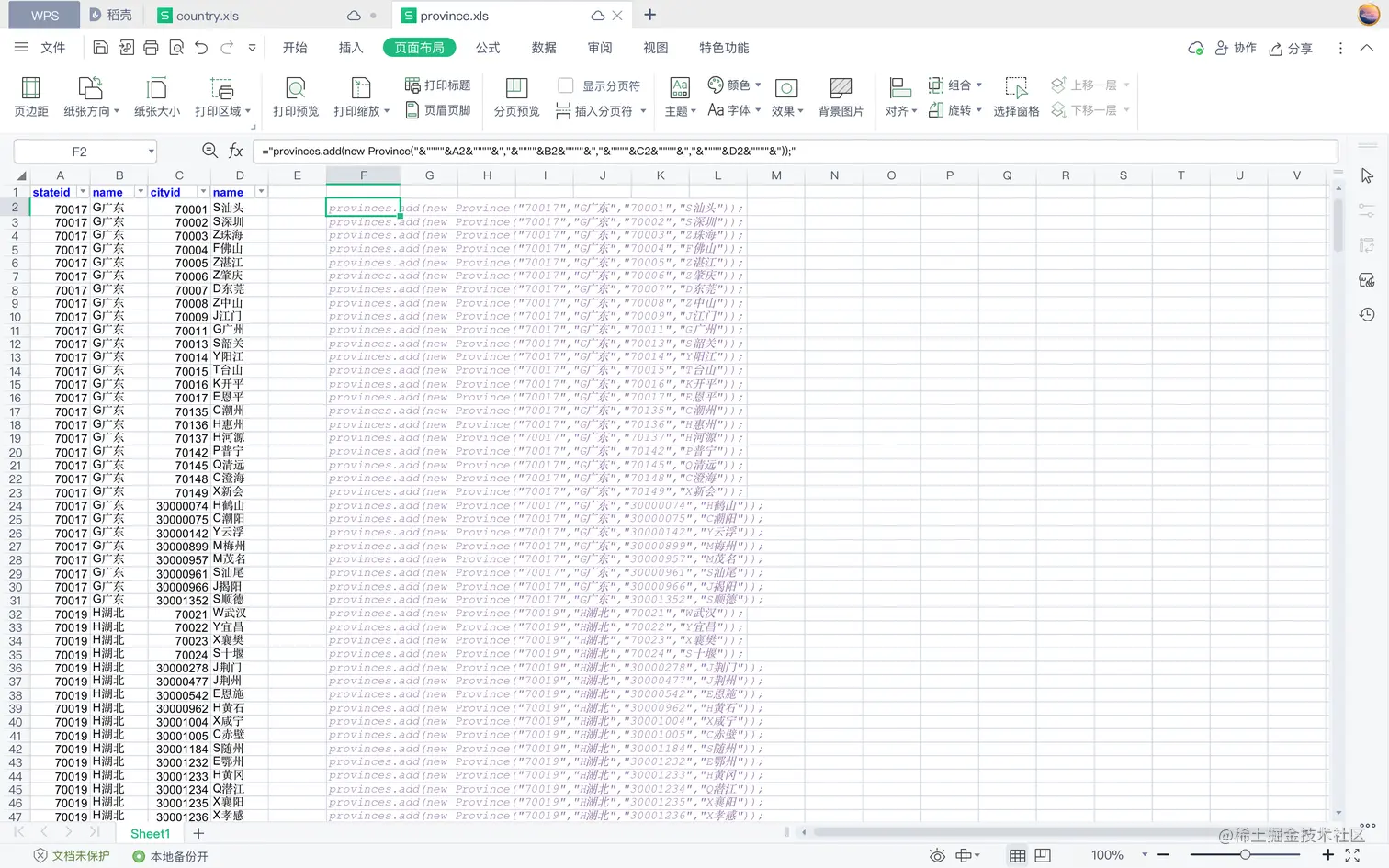The image size is (1389, 868).
Task: Toggle full screen view icon
Action: 1352,855
